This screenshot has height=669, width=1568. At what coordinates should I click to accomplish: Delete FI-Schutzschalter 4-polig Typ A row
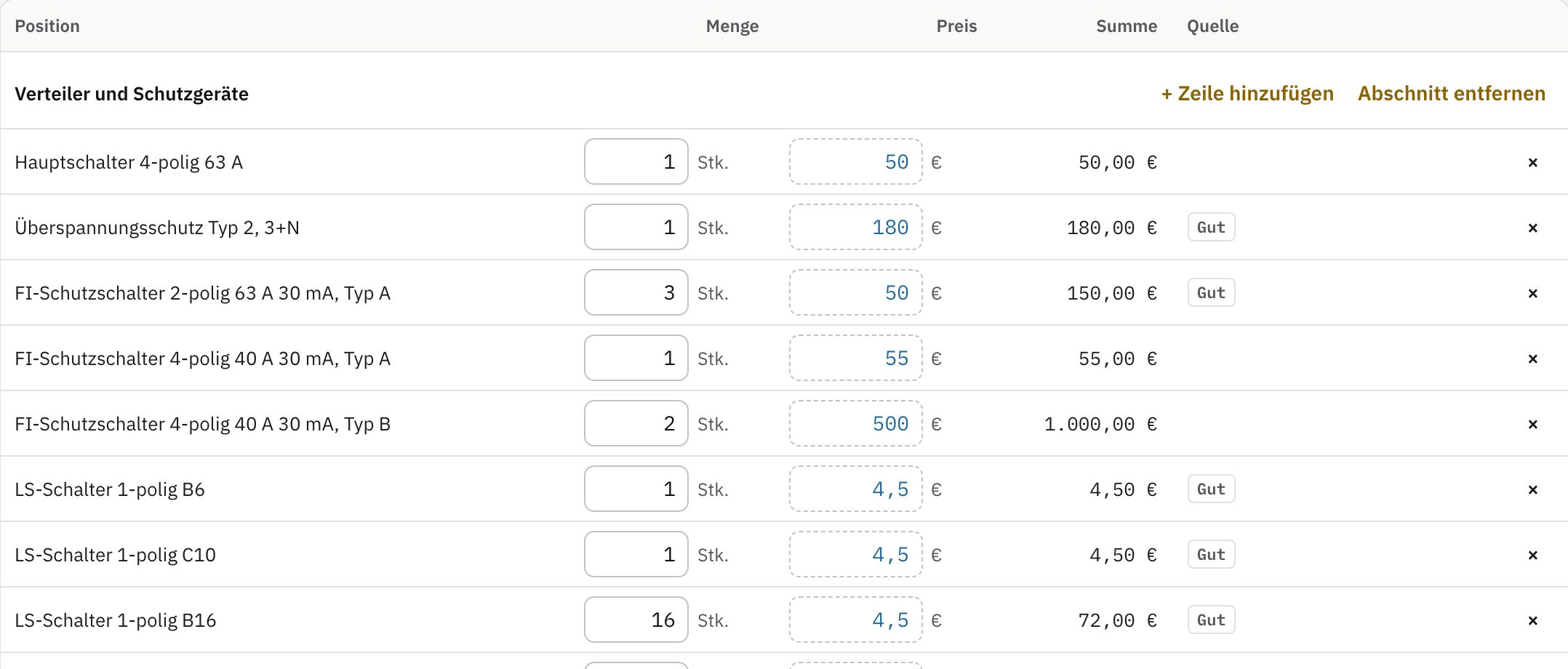click(1532, 358)
